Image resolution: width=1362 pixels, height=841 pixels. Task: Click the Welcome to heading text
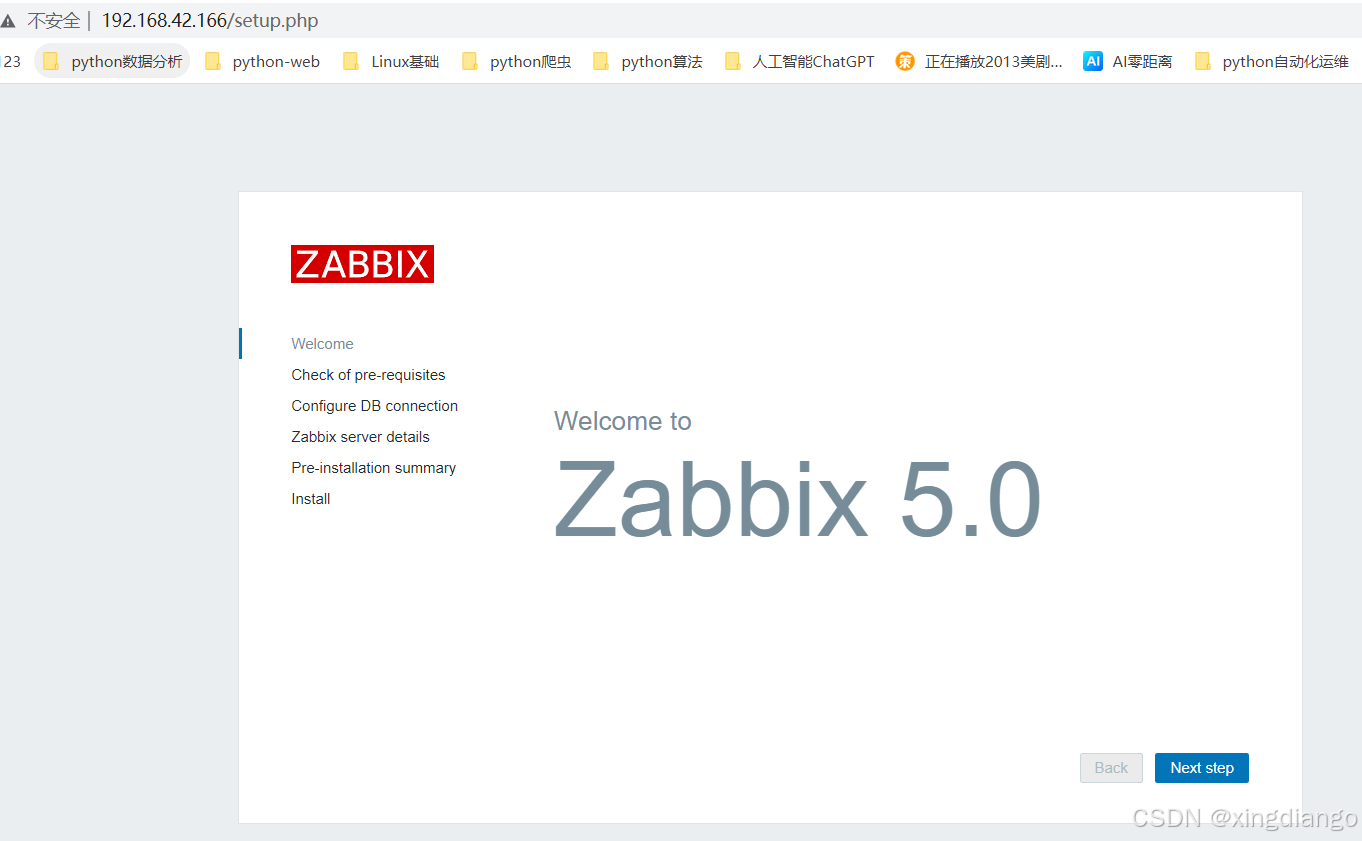coord(622,421)
